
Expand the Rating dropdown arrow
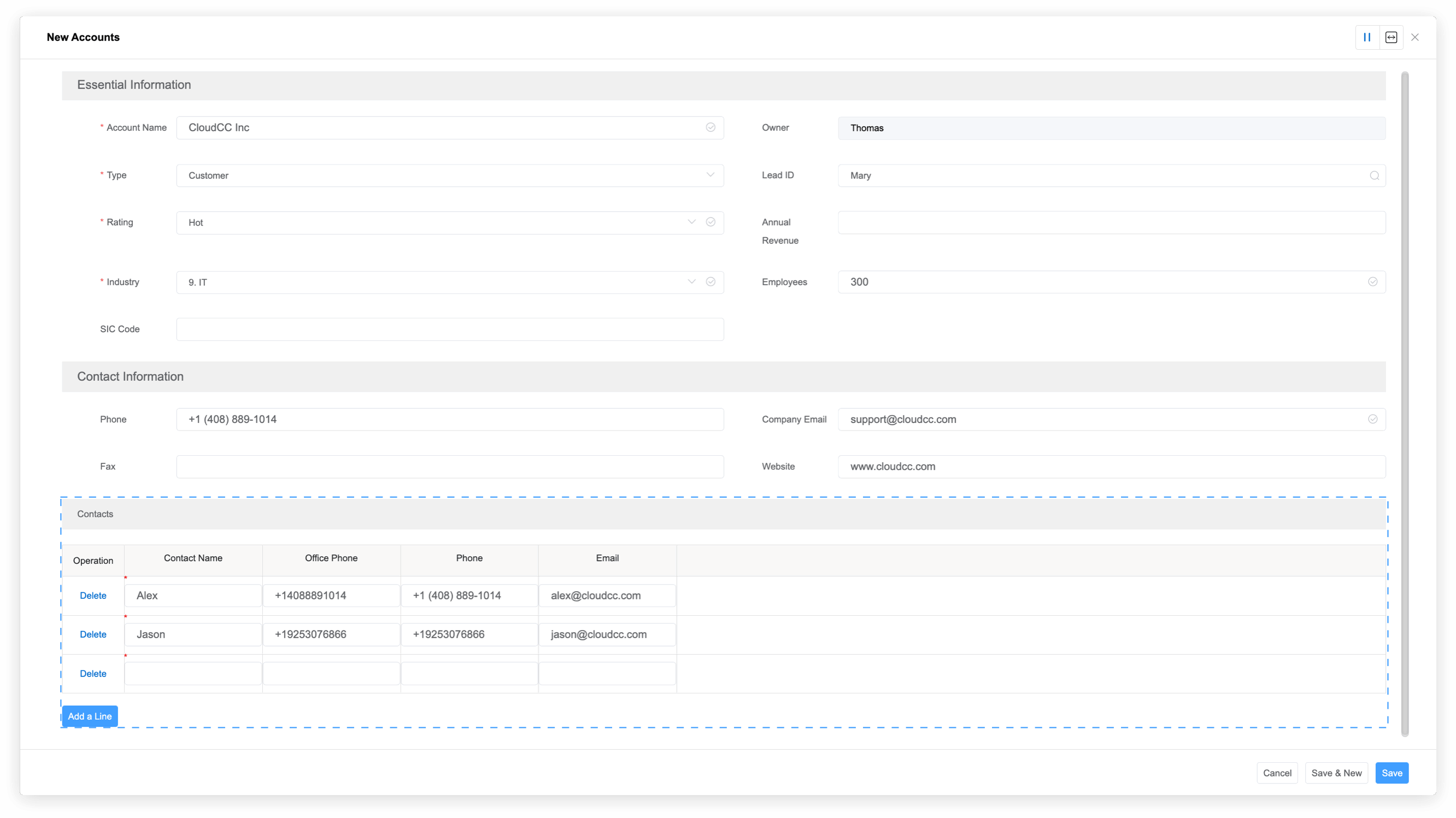[691, 222]
